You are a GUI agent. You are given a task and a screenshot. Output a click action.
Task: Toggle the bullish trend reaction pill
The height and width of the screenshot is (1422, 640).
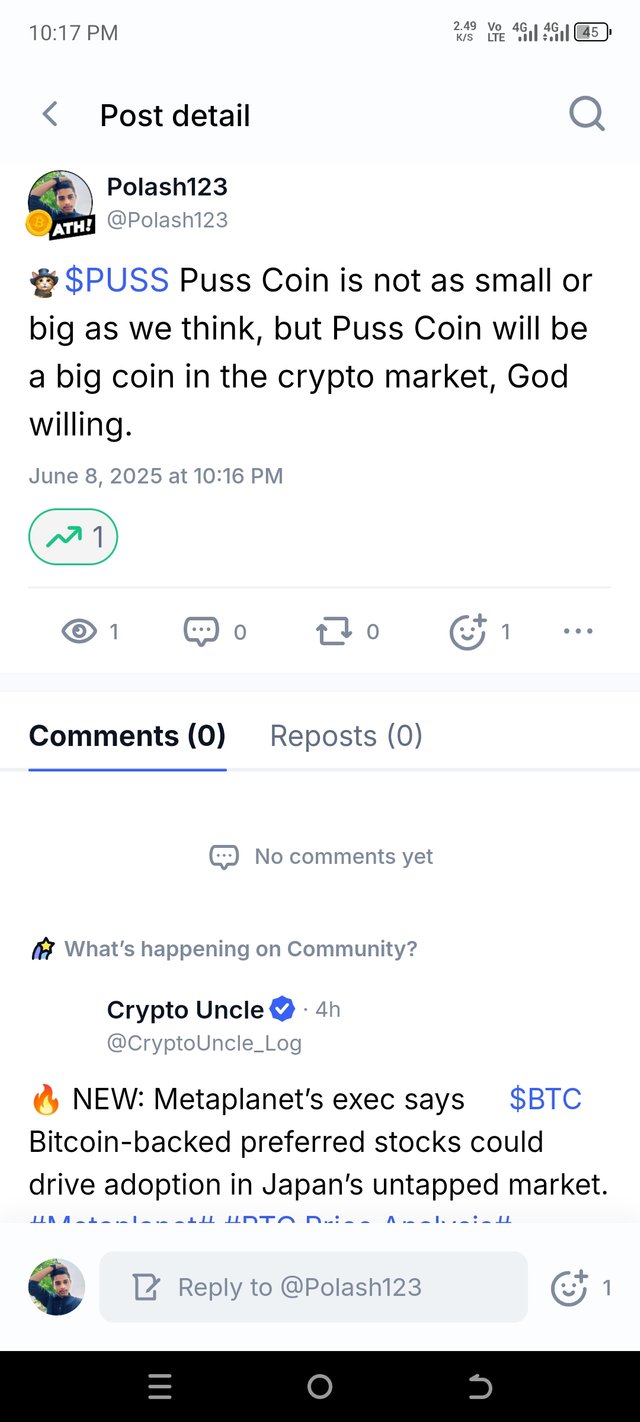pos(73,538)
